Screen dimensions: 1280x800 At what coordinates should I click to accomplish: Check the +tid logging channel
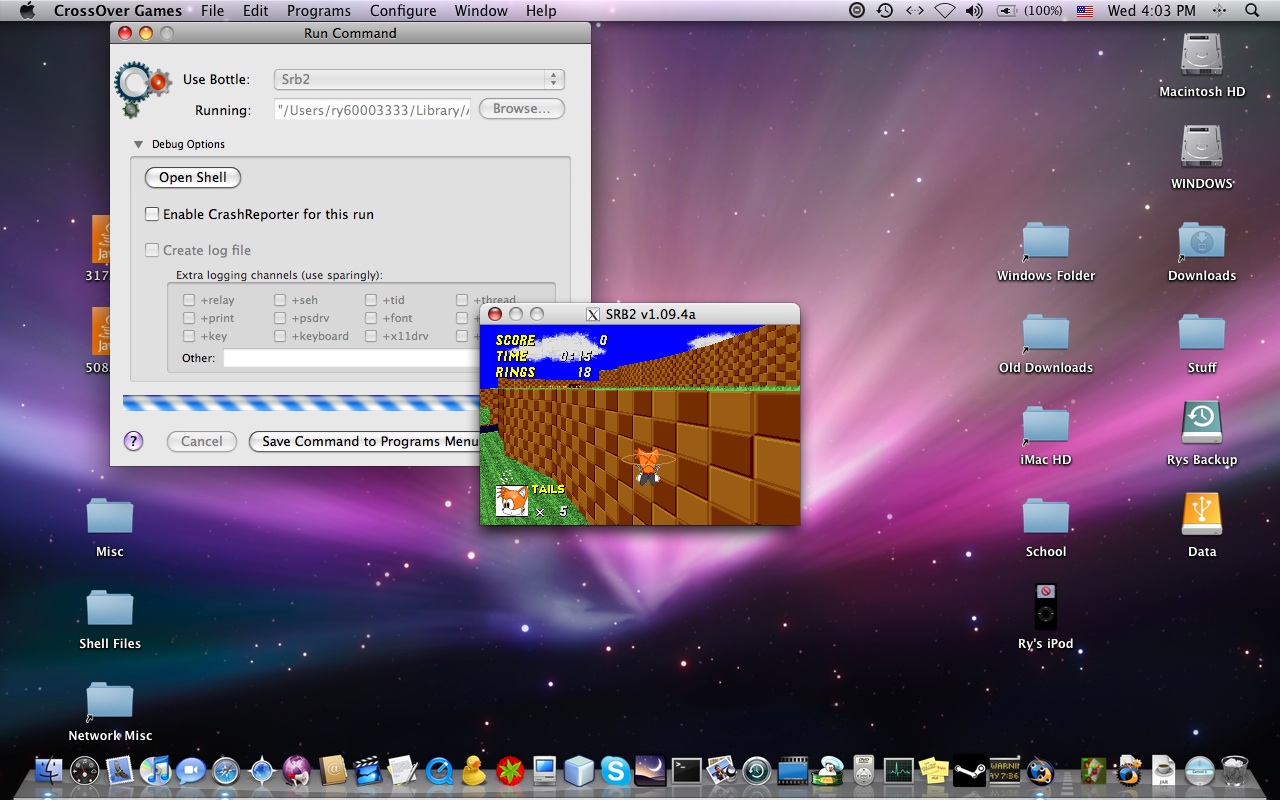371,300
